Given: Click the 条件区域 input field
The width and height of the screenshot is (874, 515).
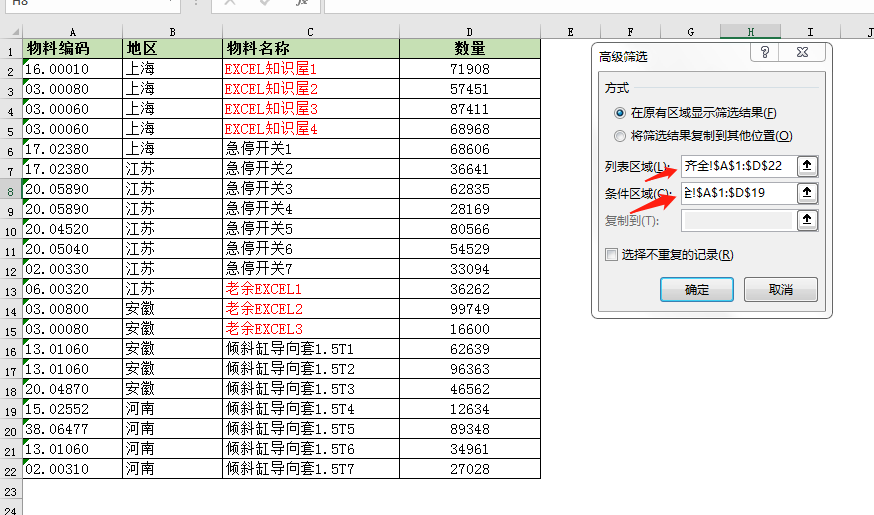Looking at the screenshot, I should (x=739, y=193).
